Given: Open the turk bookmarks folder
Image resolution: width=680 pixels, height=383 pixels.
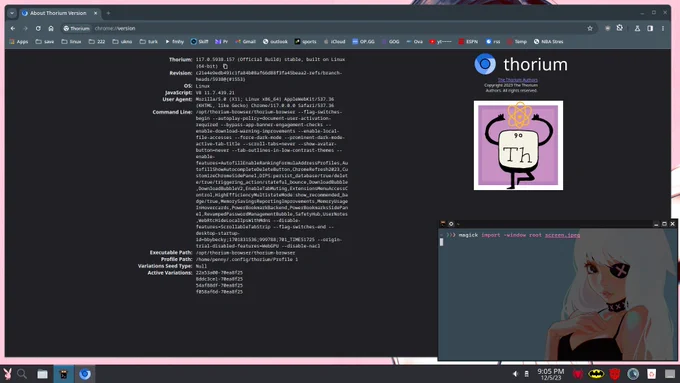Looking at the screenshot, I should point(149,42).
